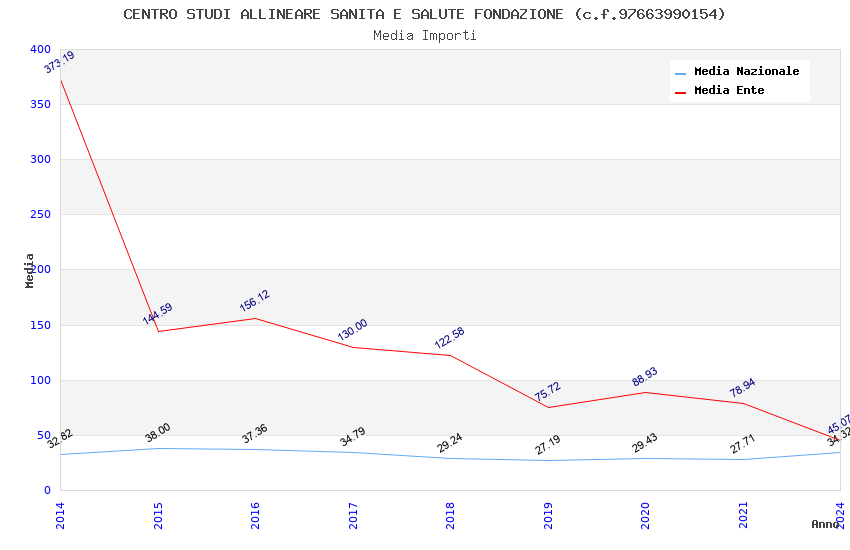Screen dimensions: 850x550
Task: Click the 0 y-axis tick label
Action: coord(47,490)
